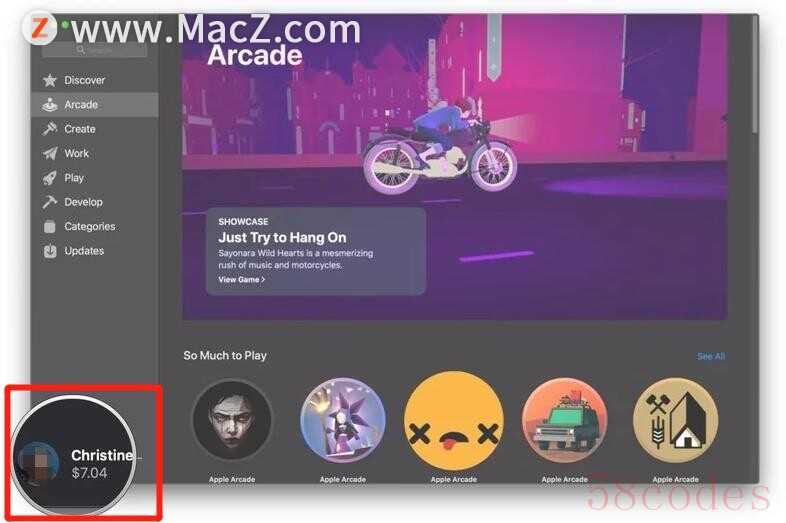Click the See All link
Screen dimensions: 786x523
point(711,356)
